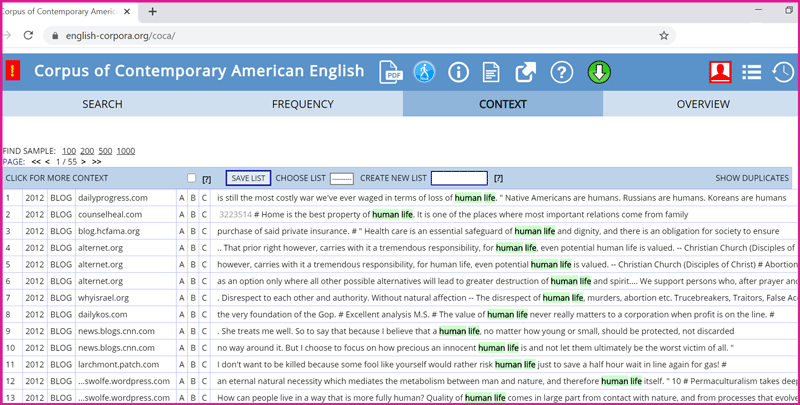Image resolution: width=800 pixels, height=405 pixels.
Task: Open the PDF overview icon
Action: [x=390, y=72]
